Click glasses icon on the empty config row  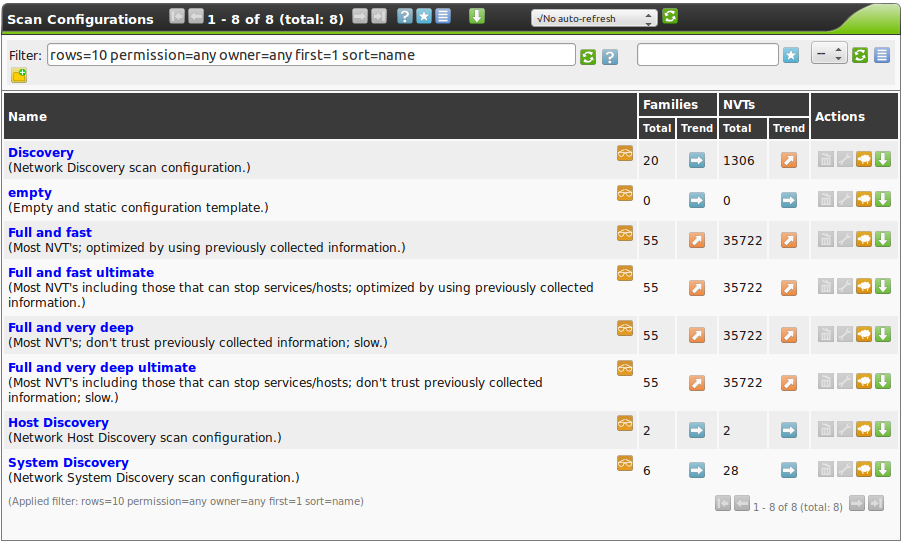tap(625, 193)
